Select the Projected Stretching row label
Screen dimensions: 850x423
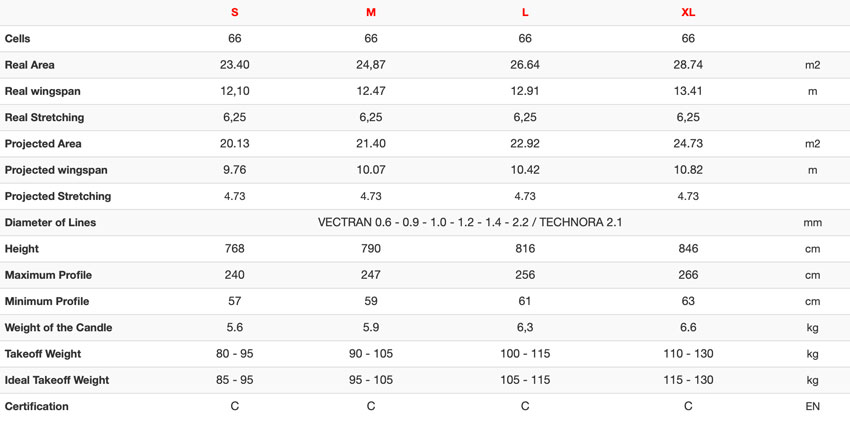point(57,196)
